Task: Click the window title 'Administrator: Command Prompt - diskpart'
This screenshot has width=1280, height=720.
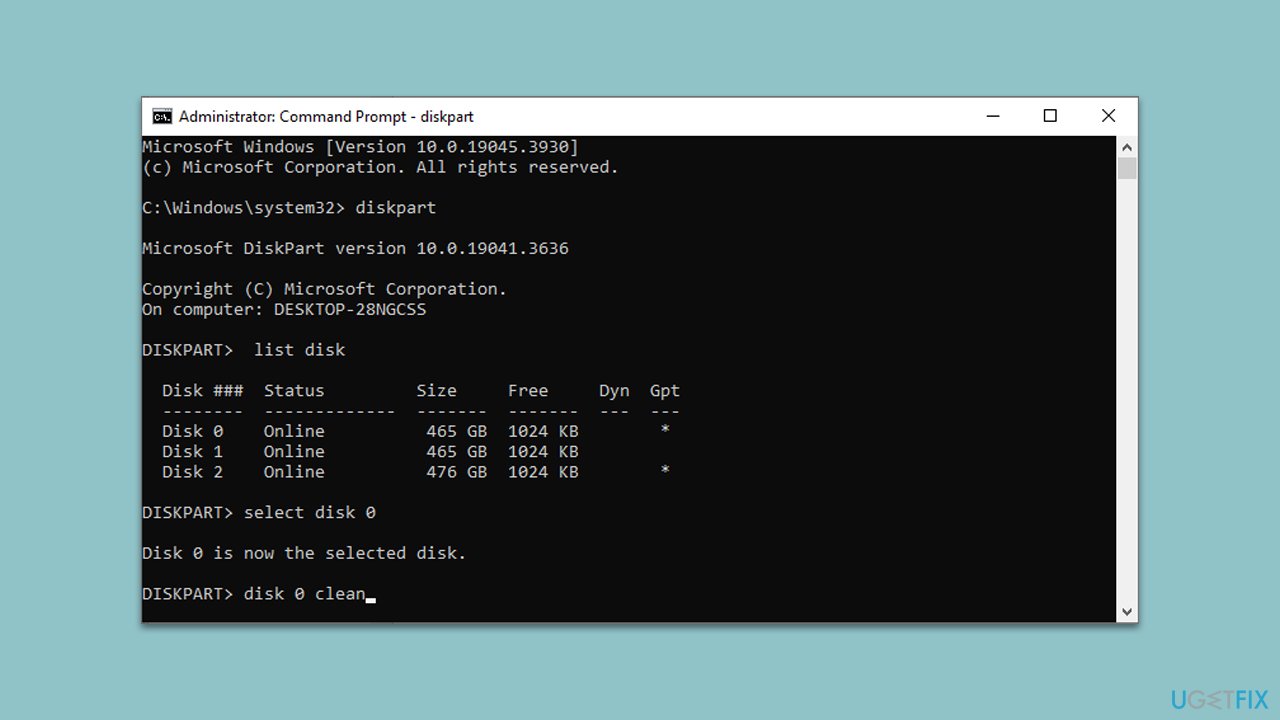Action: 326,116
